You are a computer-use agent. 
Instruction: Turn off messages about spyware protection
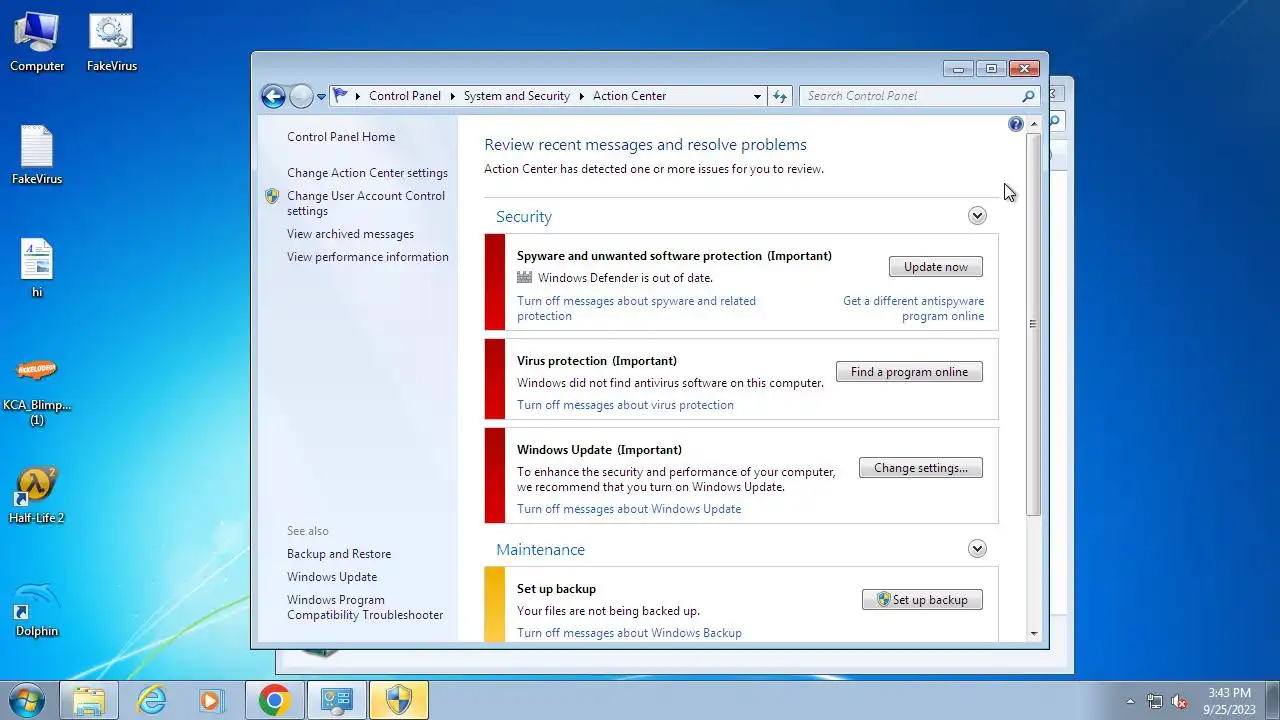[x=636, y=308]
